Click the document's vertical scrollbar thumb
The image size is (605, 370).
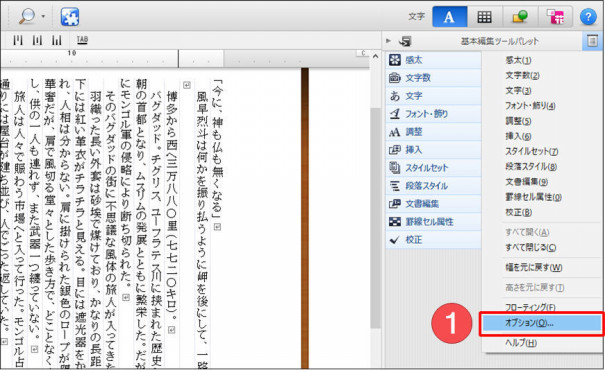(375, 218)
